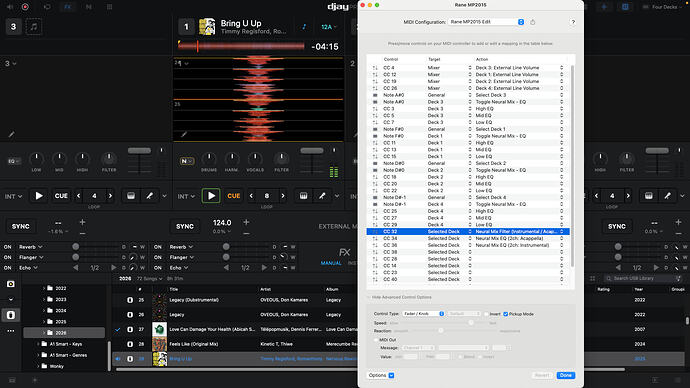This screenshot has width=690, height=388.
Task: Click the pencil edit icon on deck 1 waveform
Action: pos(184,135)
